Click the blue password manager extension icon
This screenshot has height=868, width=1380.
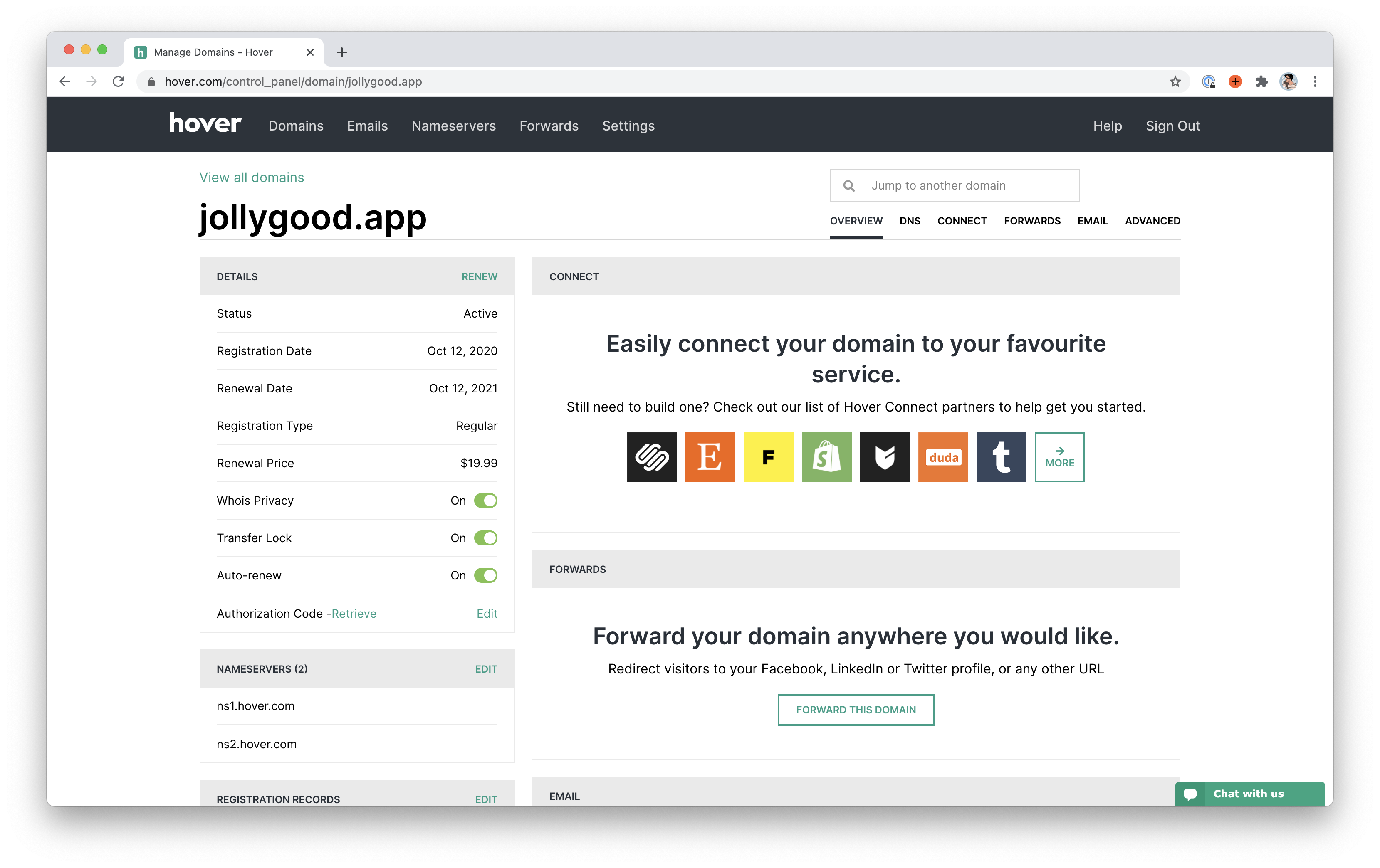1209,81
